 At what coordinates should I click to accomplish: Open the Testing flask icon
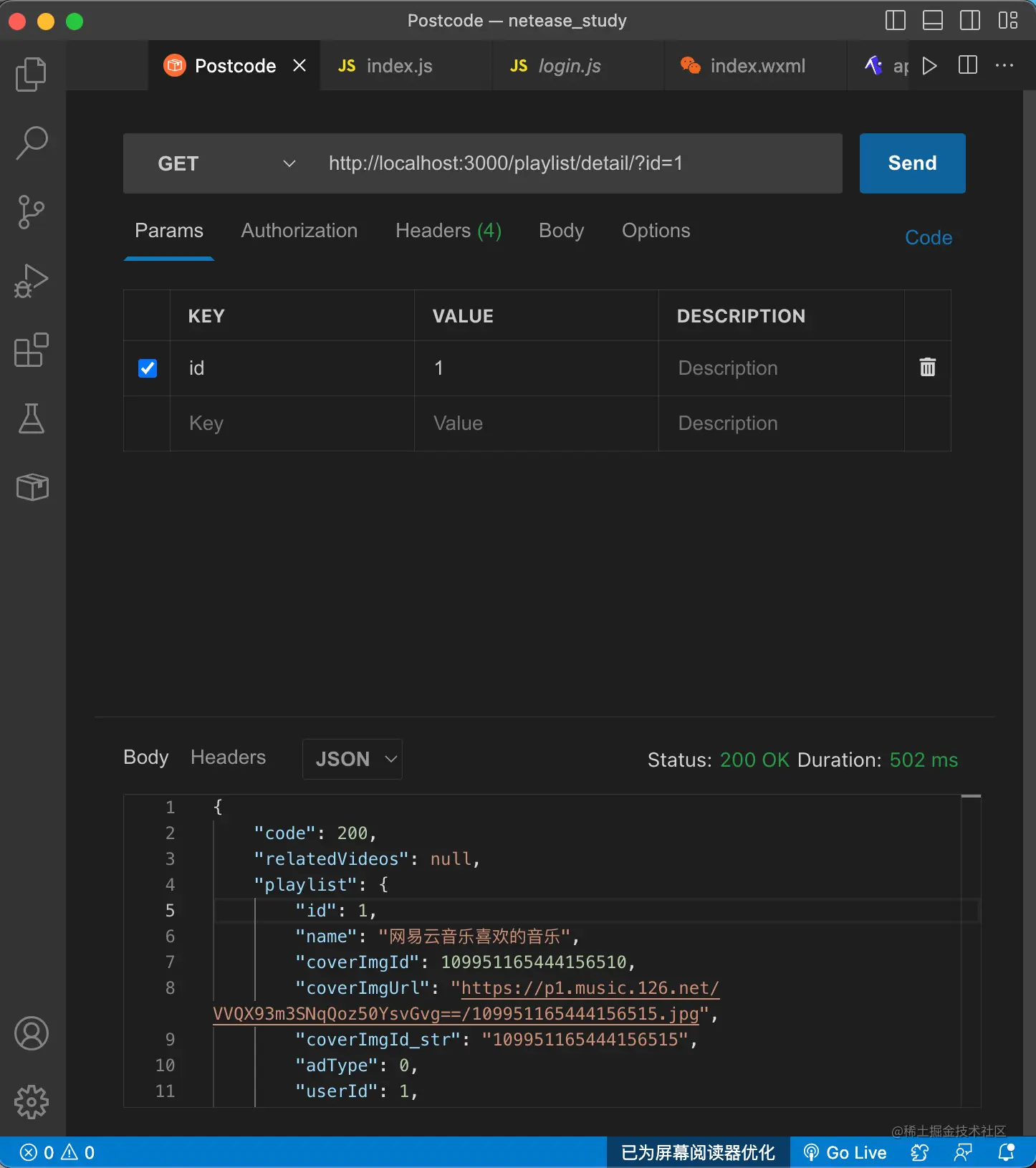click(x=32, y=418)
